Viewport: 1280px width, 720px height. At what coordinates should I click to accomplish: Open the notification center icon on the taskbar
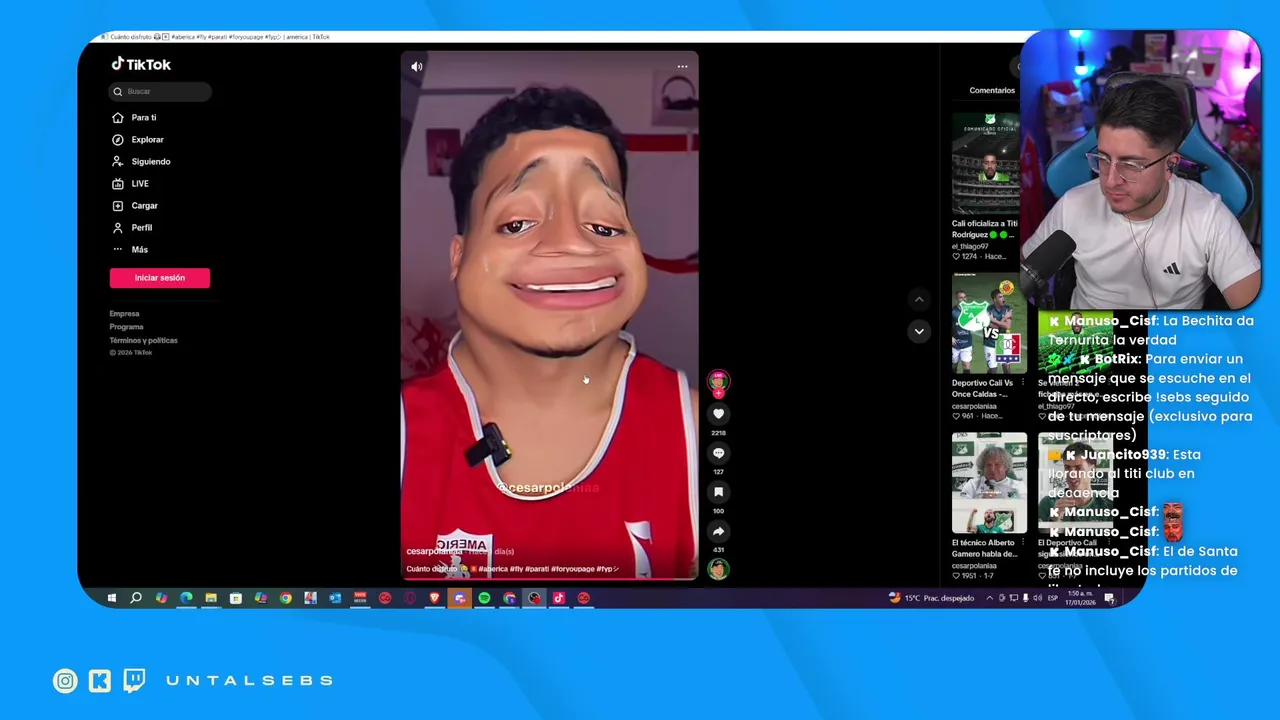1109,598
